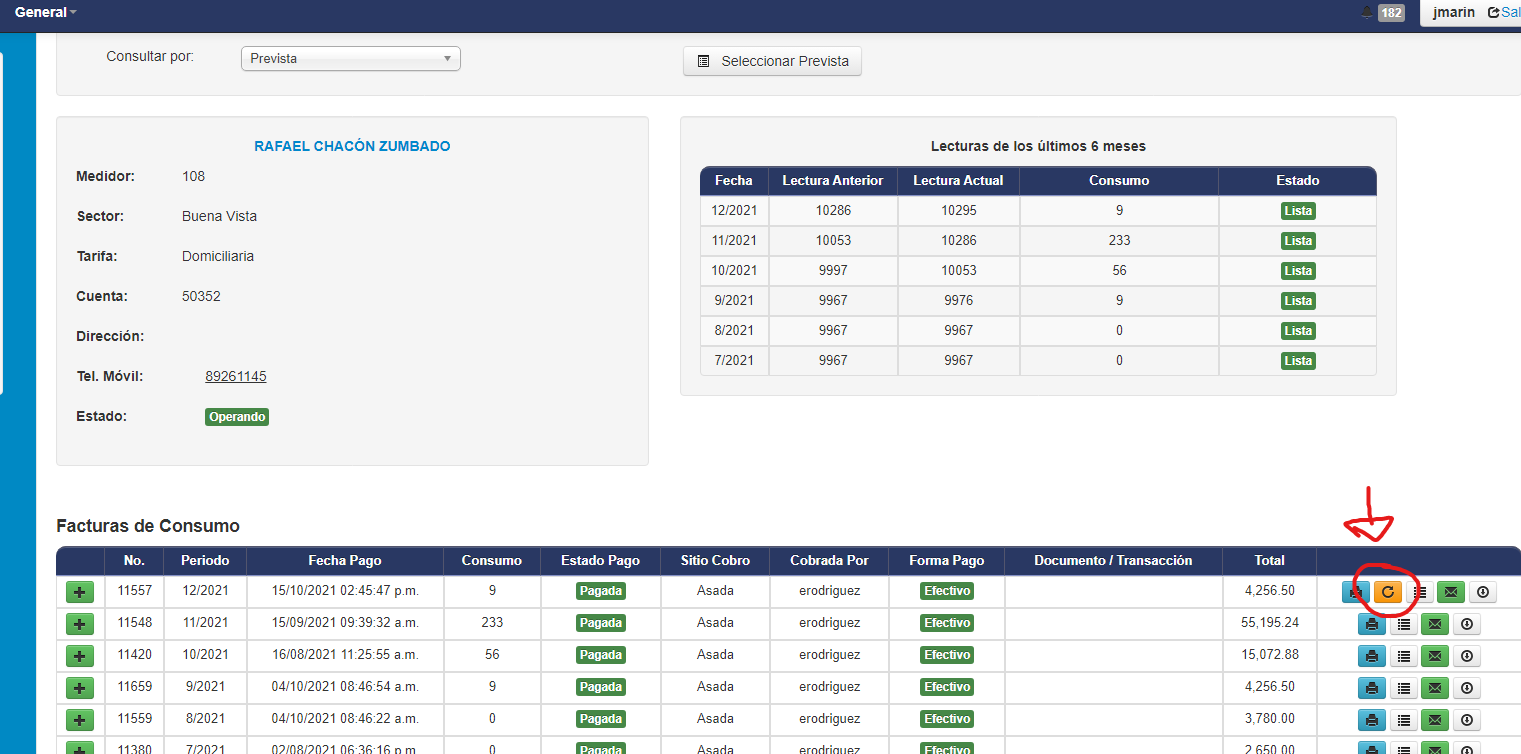This screenshot has height=754, width=1521.
Task: Download invoice 11548 with the circle-arrow icon
Action: (x=1467, y=625)
